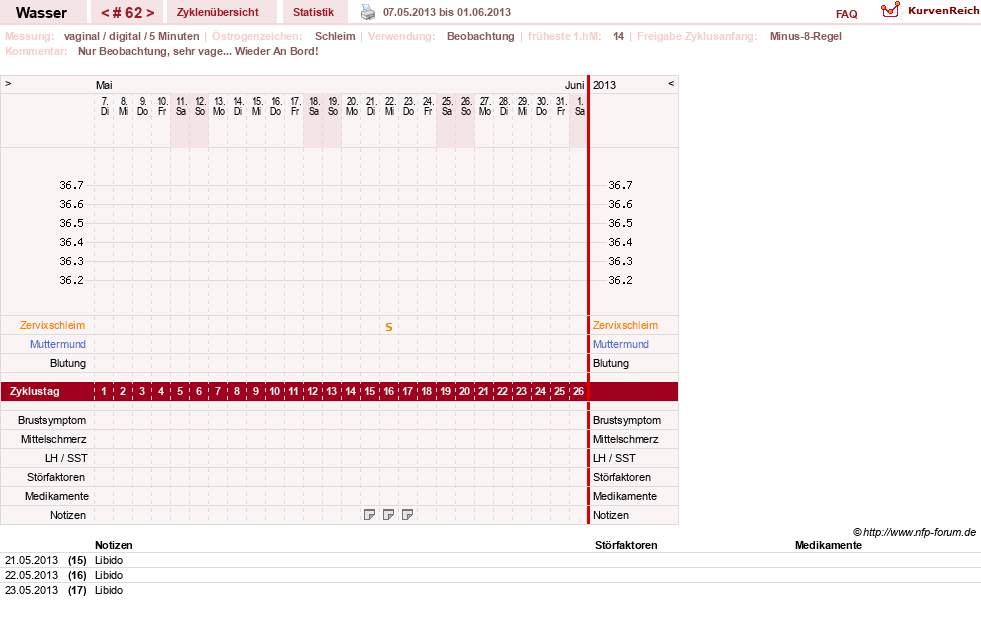The width and height of the screenshot is (981, 624).
Task: Click the date range 07.05.2013 bis 01.06.2013
Action: 447,12
